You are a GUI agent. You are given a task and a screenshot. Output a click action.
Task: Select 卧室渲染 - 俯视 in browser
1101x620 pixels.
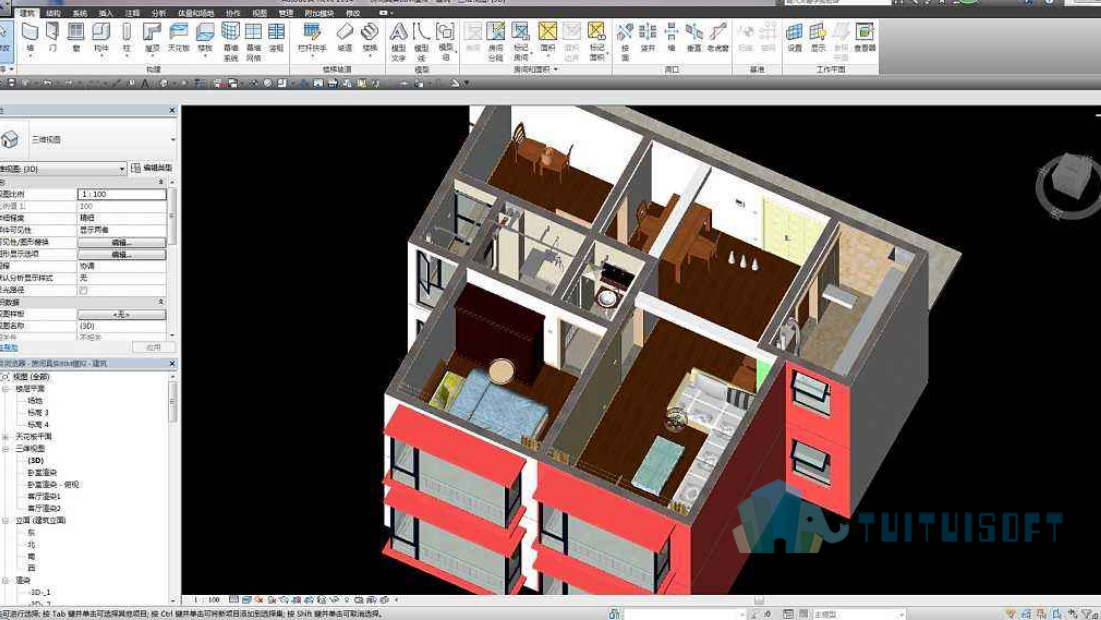(x=53, y=484)
